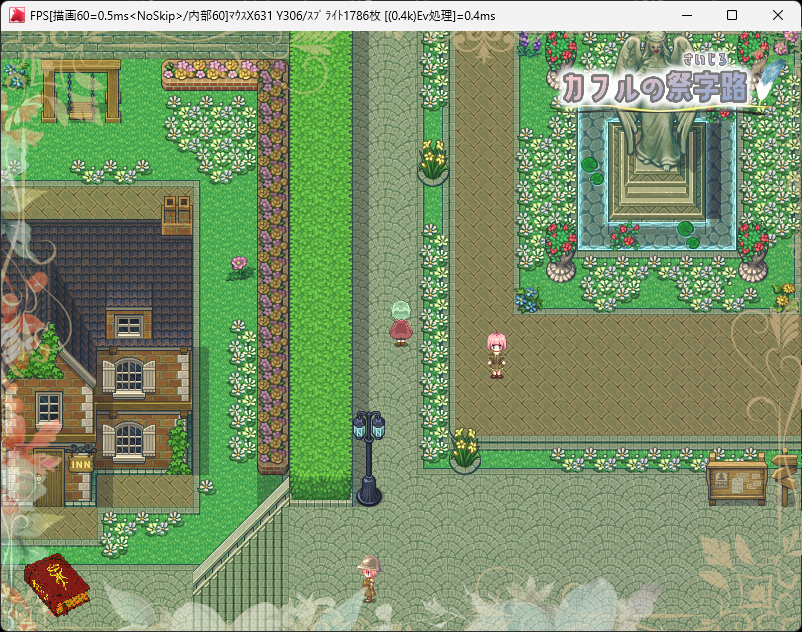802x632 pixels.
Task: Click the app icon in title bar
Action: (16, 15)
